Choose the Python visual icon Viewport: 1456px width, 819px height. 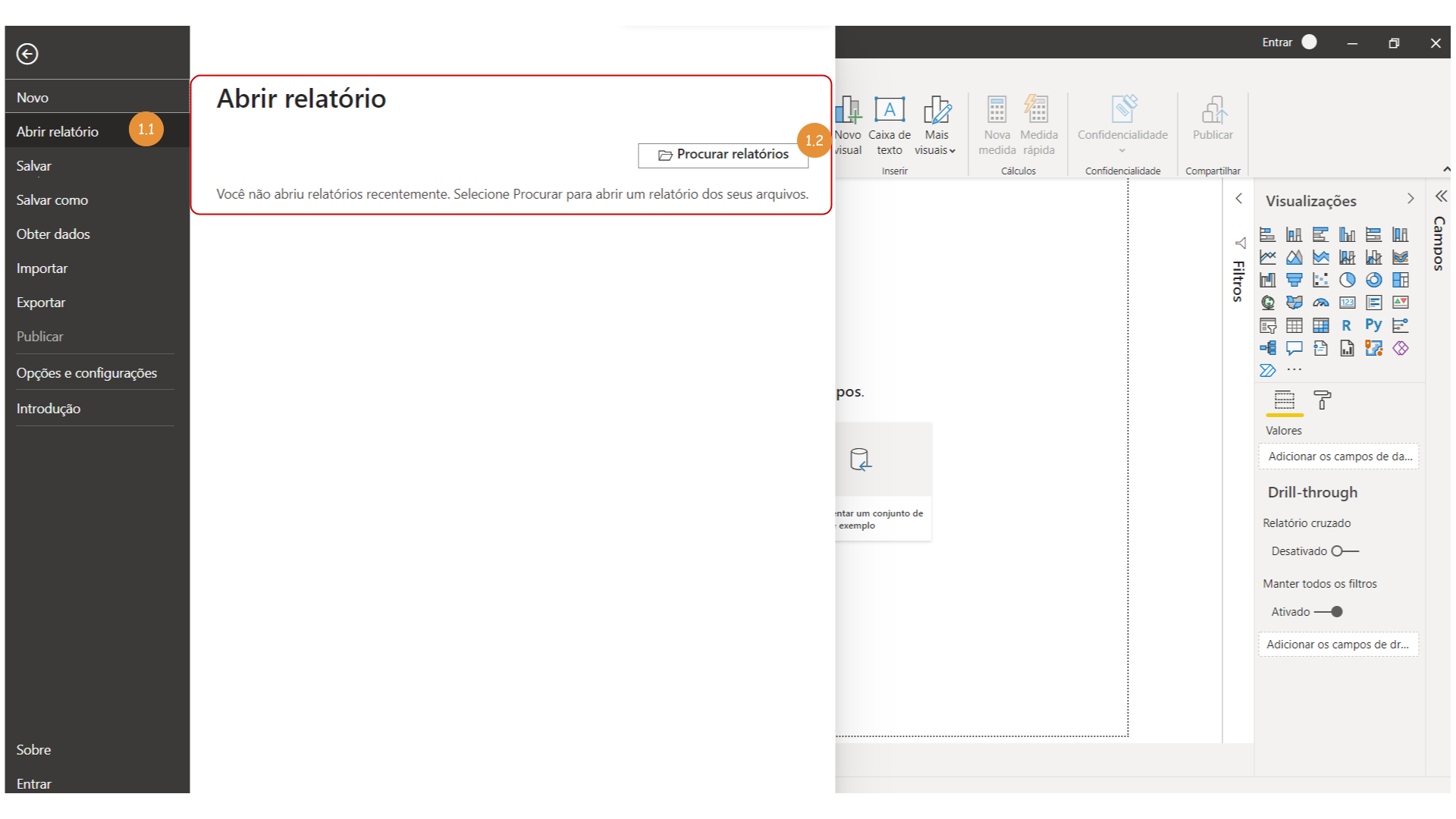coord(1373,325)
